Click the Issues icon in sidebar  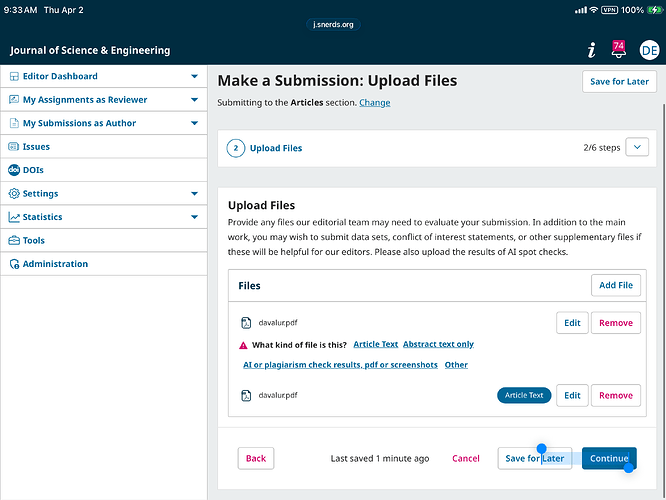14,146
